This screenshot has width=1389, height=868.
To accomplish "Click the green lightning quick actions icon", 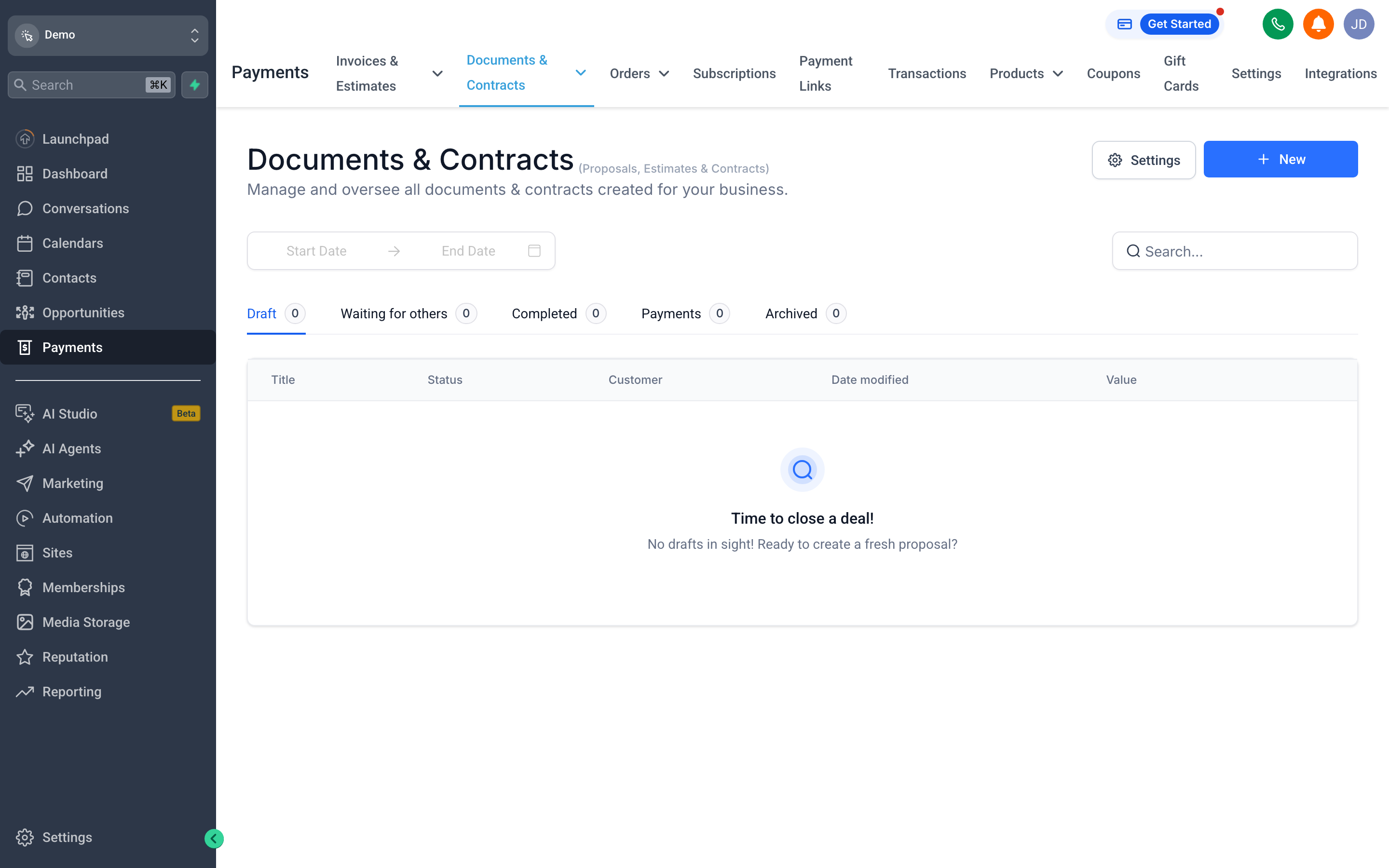I will [x=194, y=85].
